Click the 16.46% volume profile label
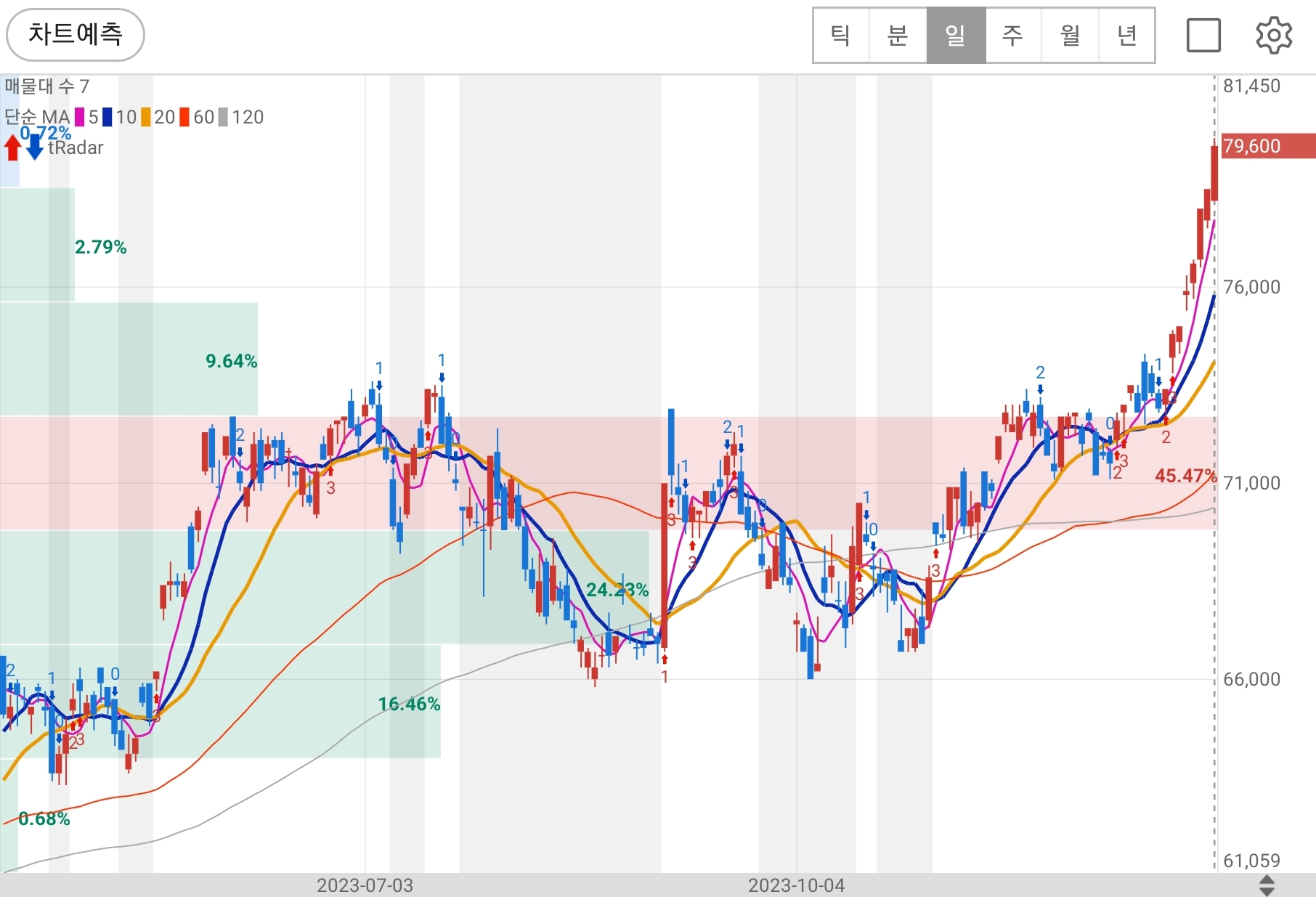The image size is (1316, 897). 409,704
